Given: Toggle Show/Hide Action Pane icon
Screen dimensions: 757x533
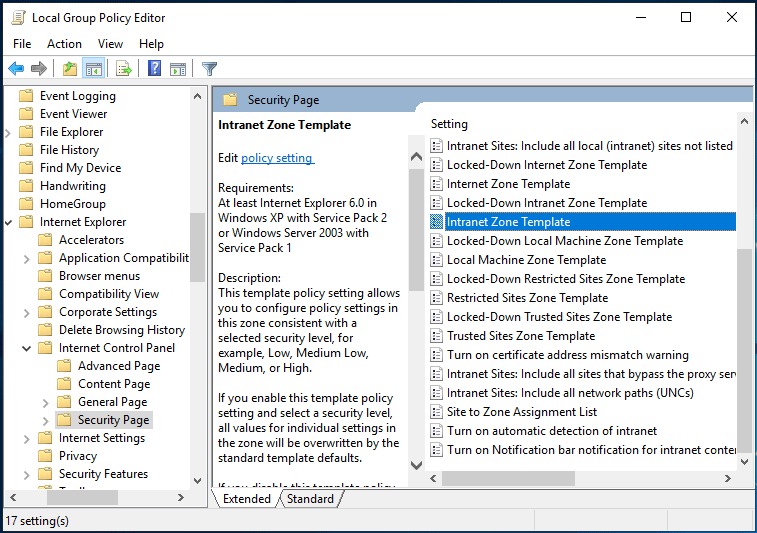Looking at the screenshot, I should coord(178,69).
